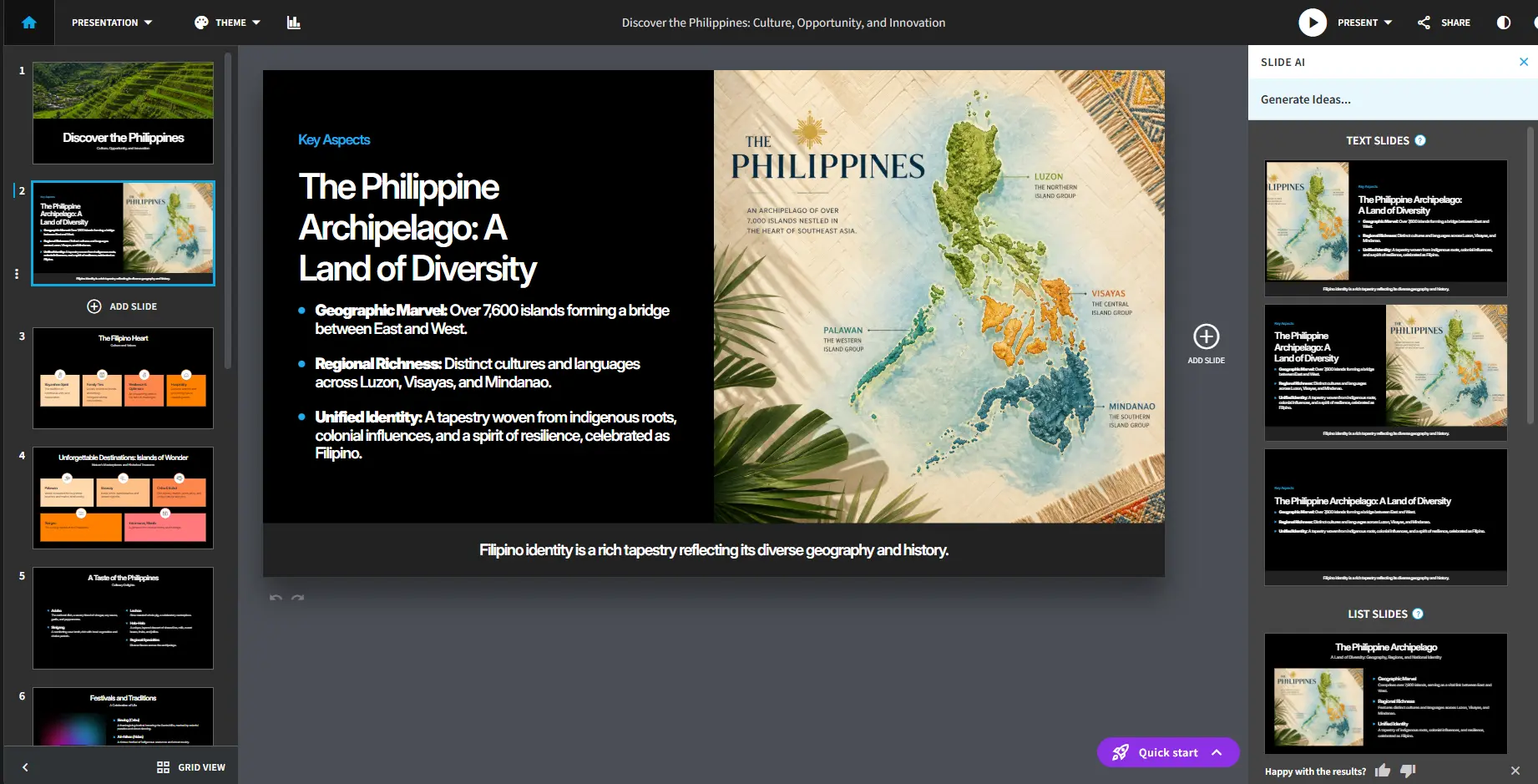The height and width of the screenshot is (784, 1538).
Task: Choose text layout with map on right
Action: pos(1386,372)
